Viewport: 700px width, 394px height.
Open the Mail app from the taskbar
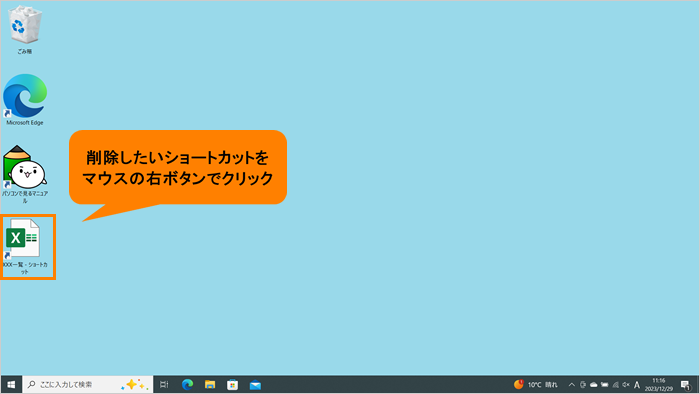pyautogui.click(x=255, y=384)
